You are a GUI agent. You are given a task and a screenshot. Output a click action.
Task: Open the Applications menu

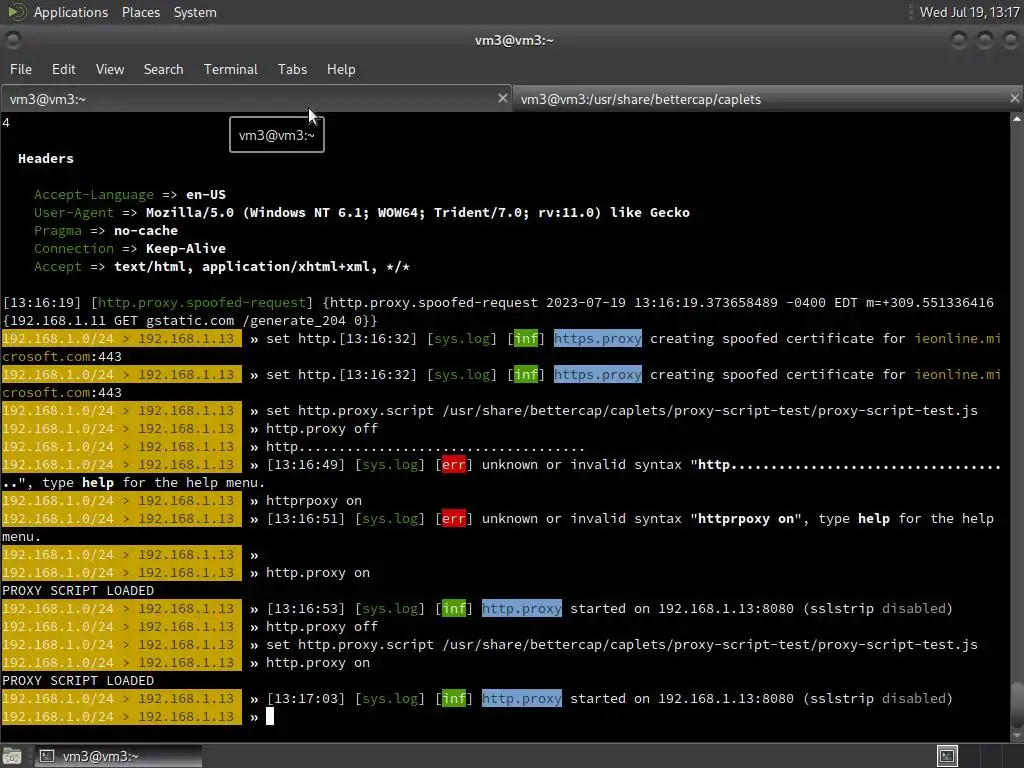[71, 12]
